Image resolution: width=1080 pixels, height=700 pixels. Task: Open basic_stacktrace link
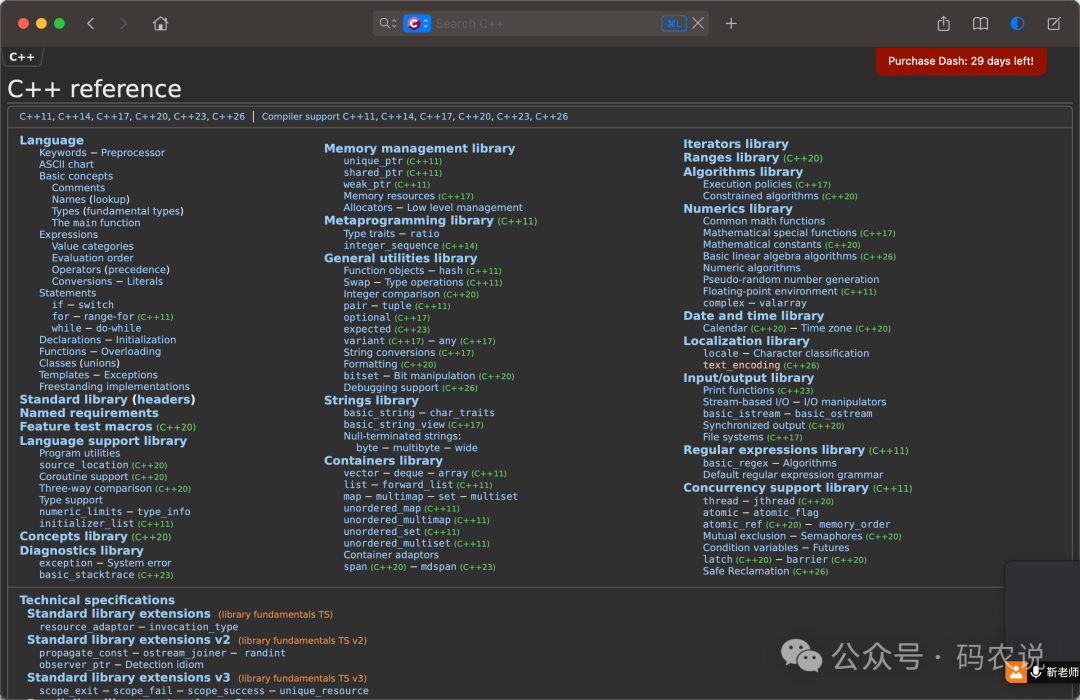(87, 575)
